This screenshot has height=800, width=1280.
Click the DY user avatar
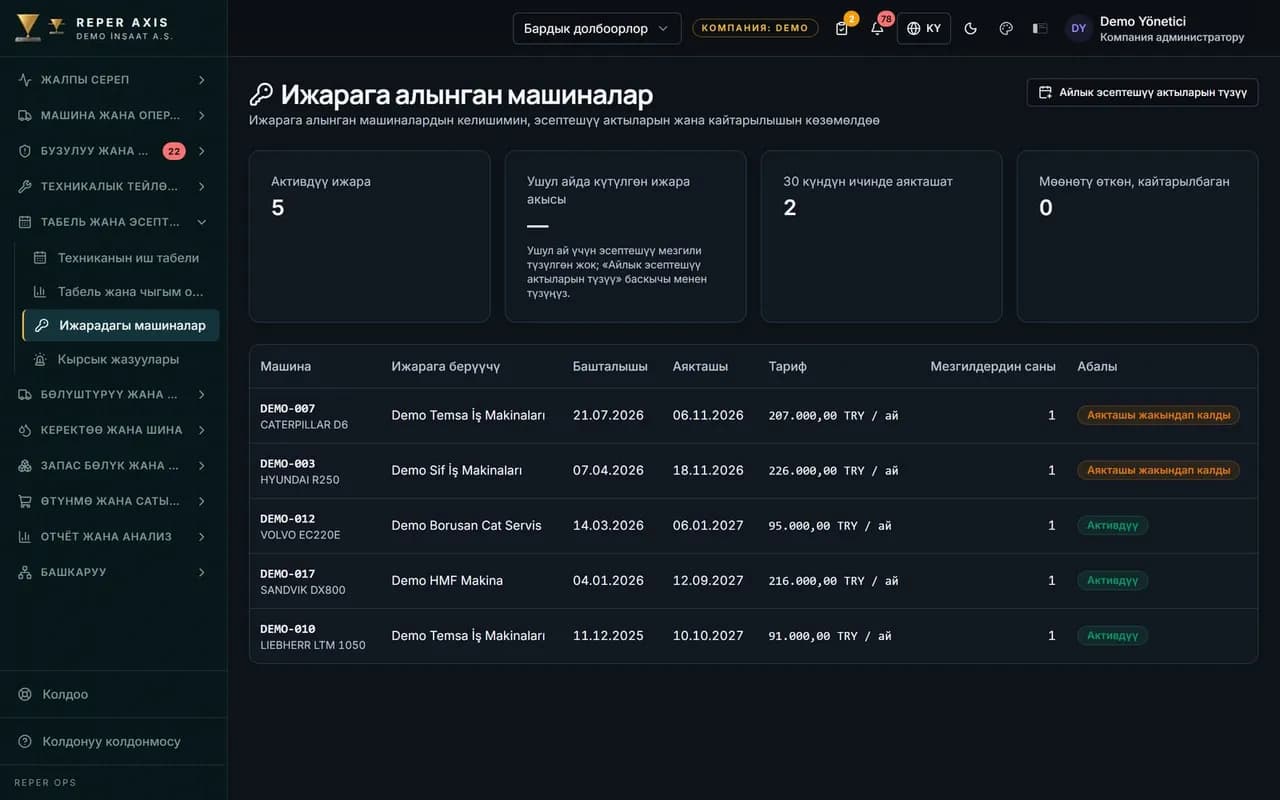(1078, 28)
